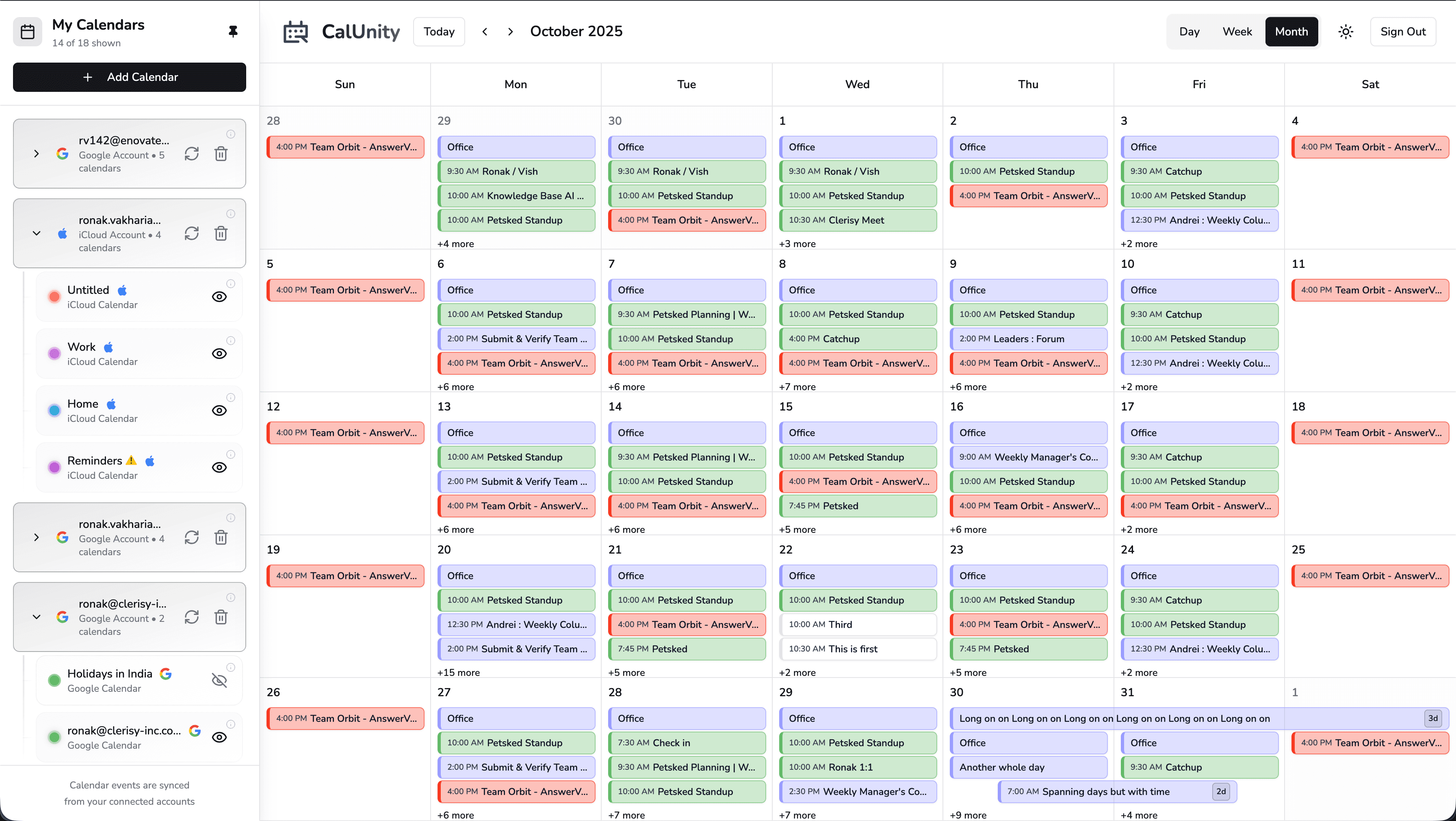This screenshot has height=821, width=1456.
Task: Expand the ronak@clerisy-inc Google account
Action: pos(37,617)
